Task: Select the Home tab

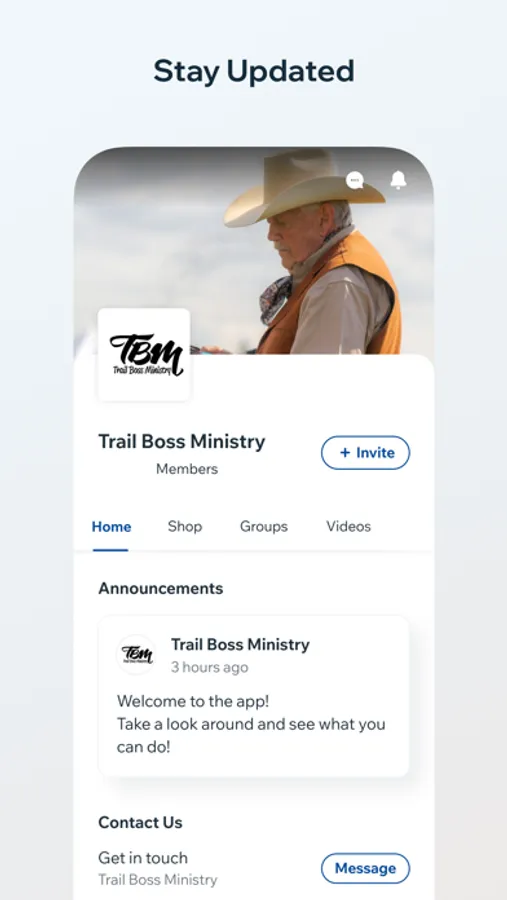Action: tap(111, 527)
